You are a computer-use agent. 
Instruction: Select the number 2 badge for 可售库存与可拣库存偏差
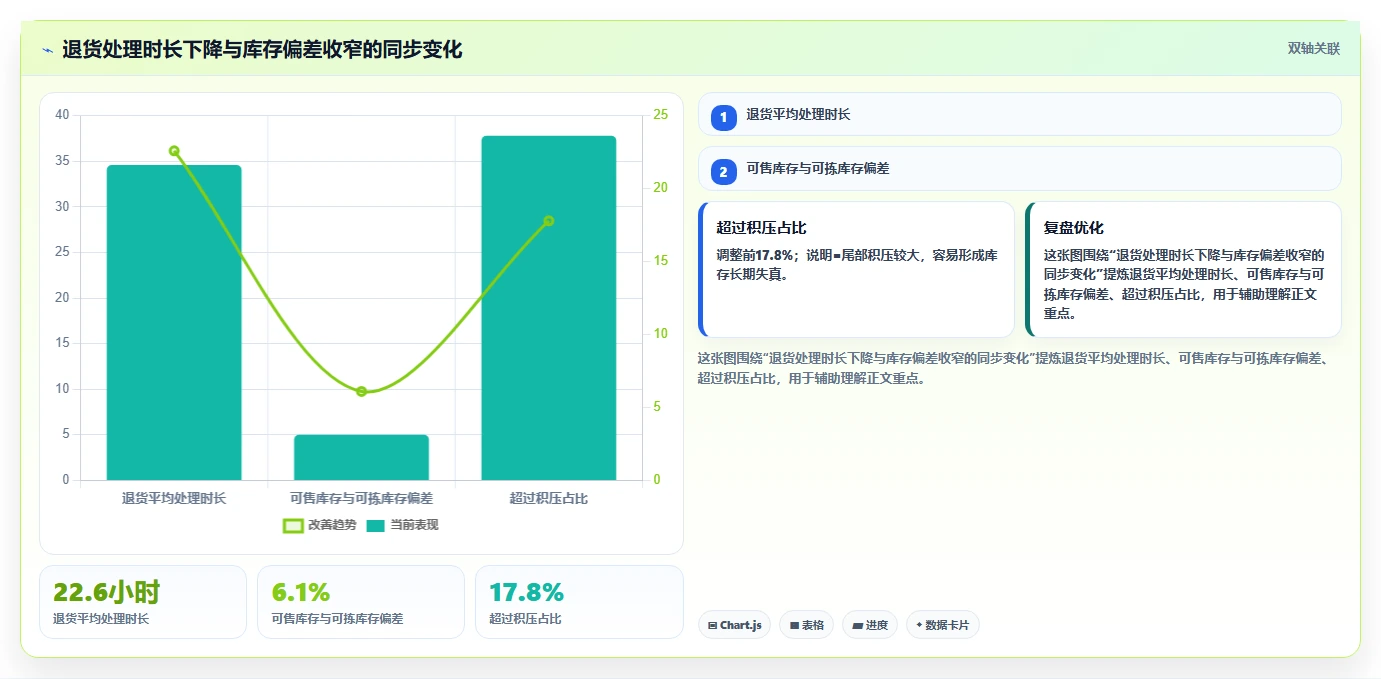(x=724, y=171)
